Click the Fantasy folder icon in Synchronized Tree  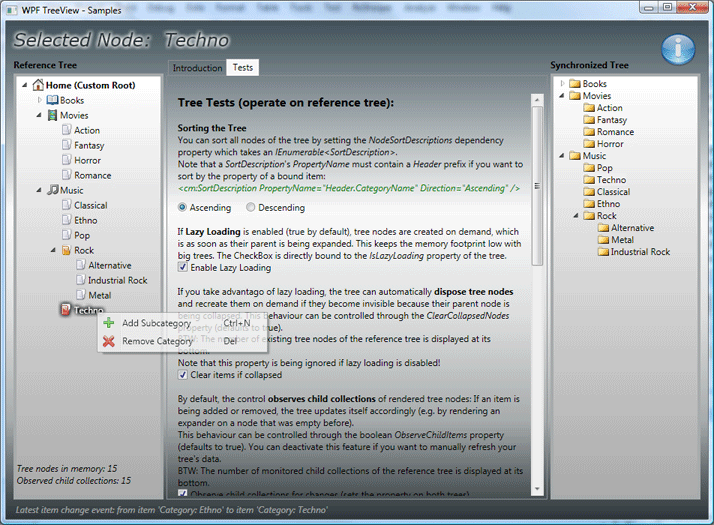pyautogui.click(x=589, y=120)
